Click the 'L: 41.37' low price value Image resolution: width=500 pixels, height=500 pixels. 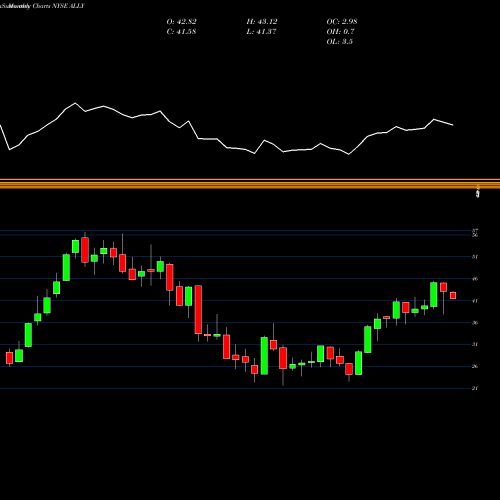[x=261, y=32]
